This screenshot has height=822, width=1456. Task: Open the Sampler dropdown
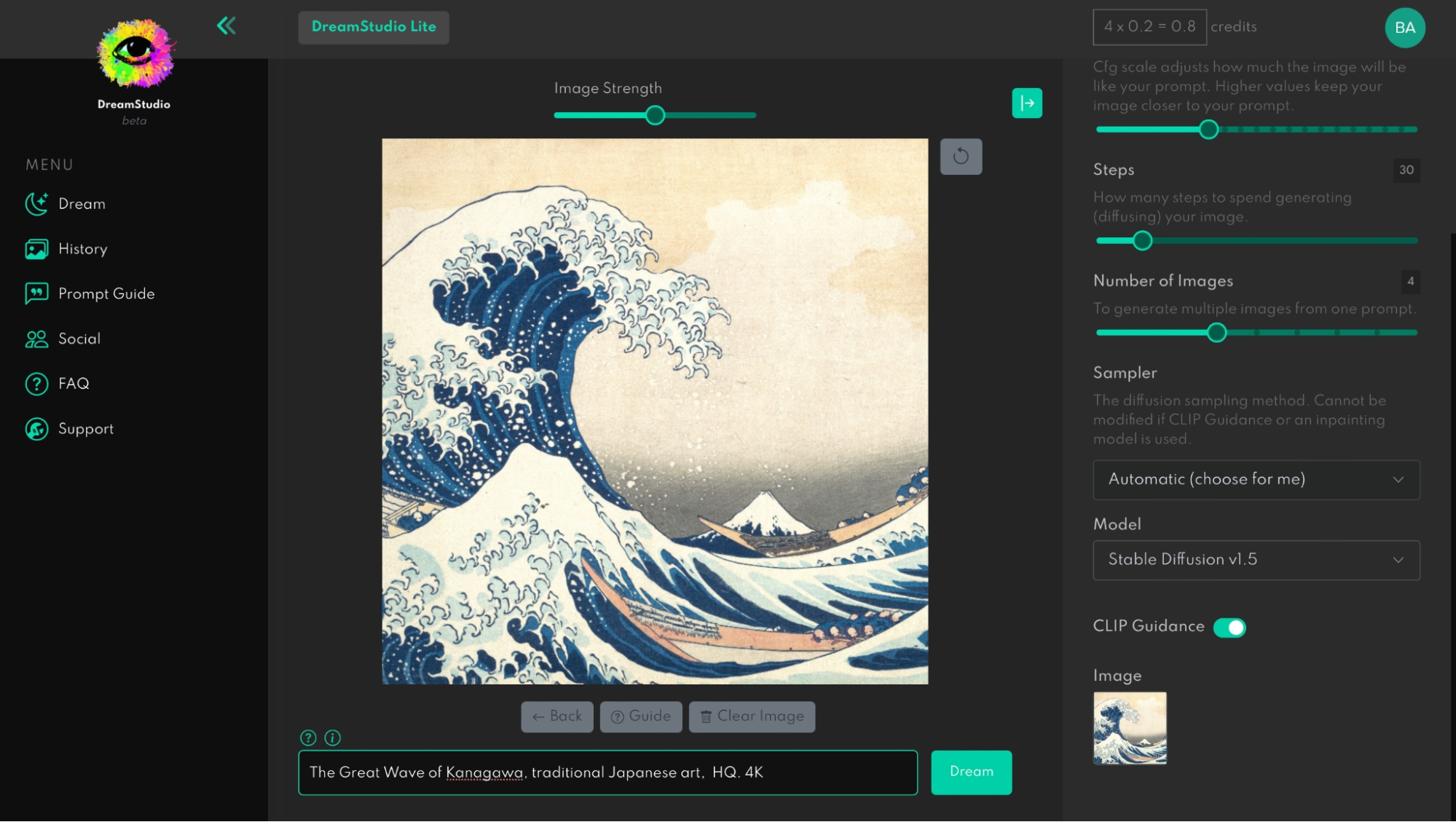[1256, 479]
